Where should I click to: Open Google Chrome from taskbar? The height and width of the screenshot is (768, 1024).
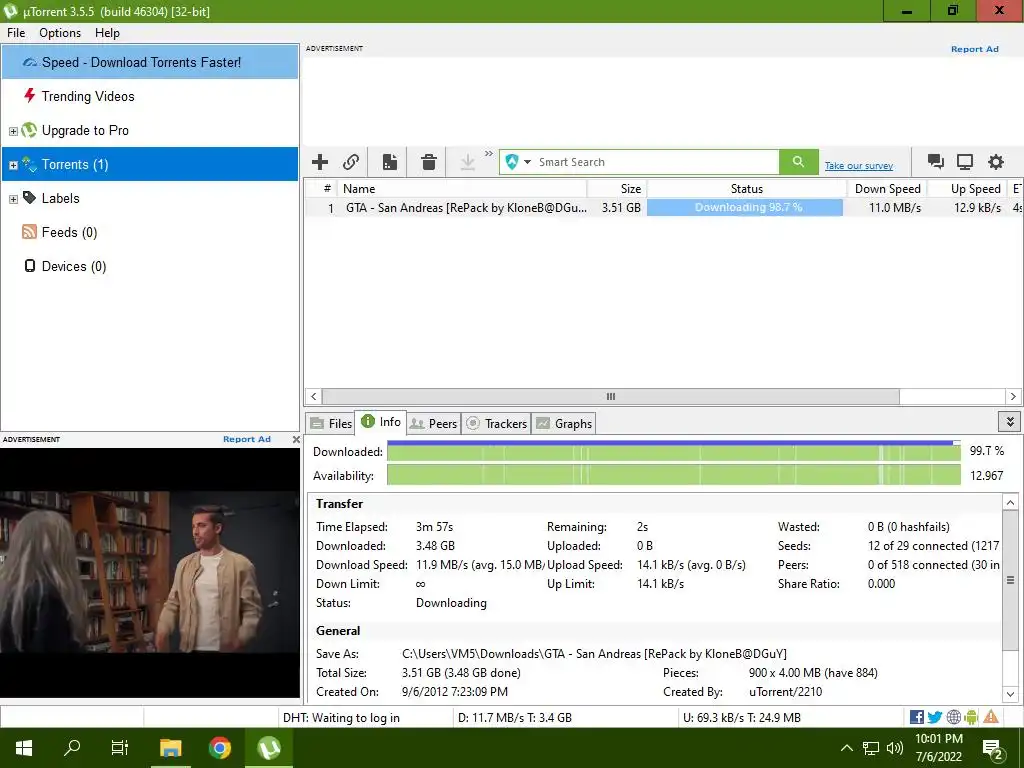click(x=219, y=748)
